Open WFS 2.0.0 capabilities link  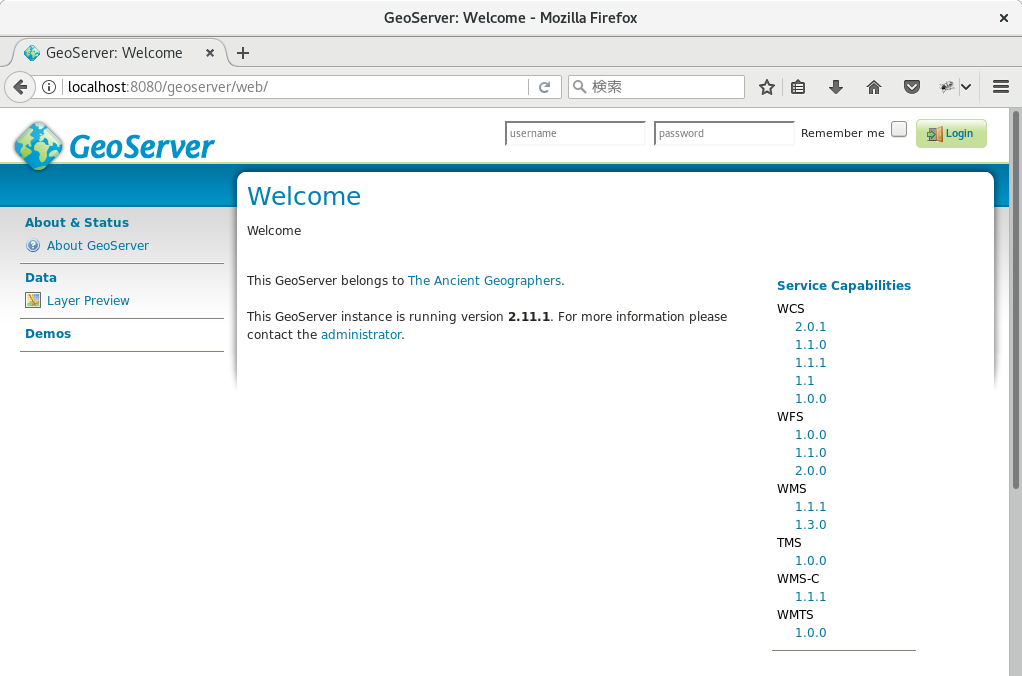click(x=810, y=471)
